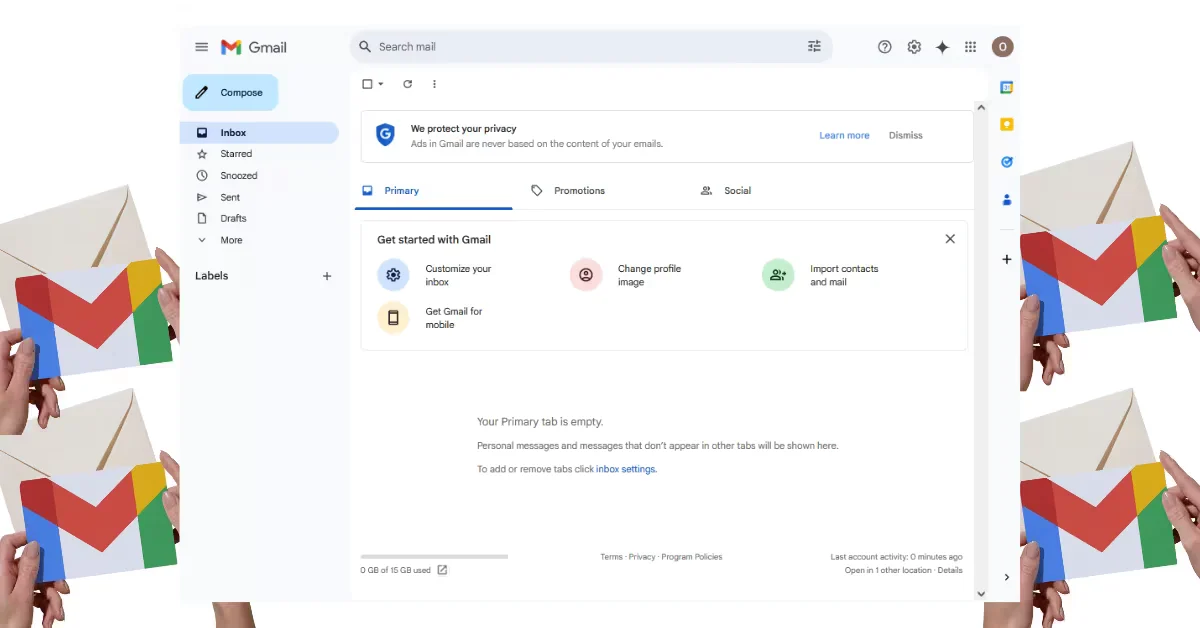1200x628 pixels.
Task: Click 'Your Primary tab is empty.' text
Action: [540, 422]
